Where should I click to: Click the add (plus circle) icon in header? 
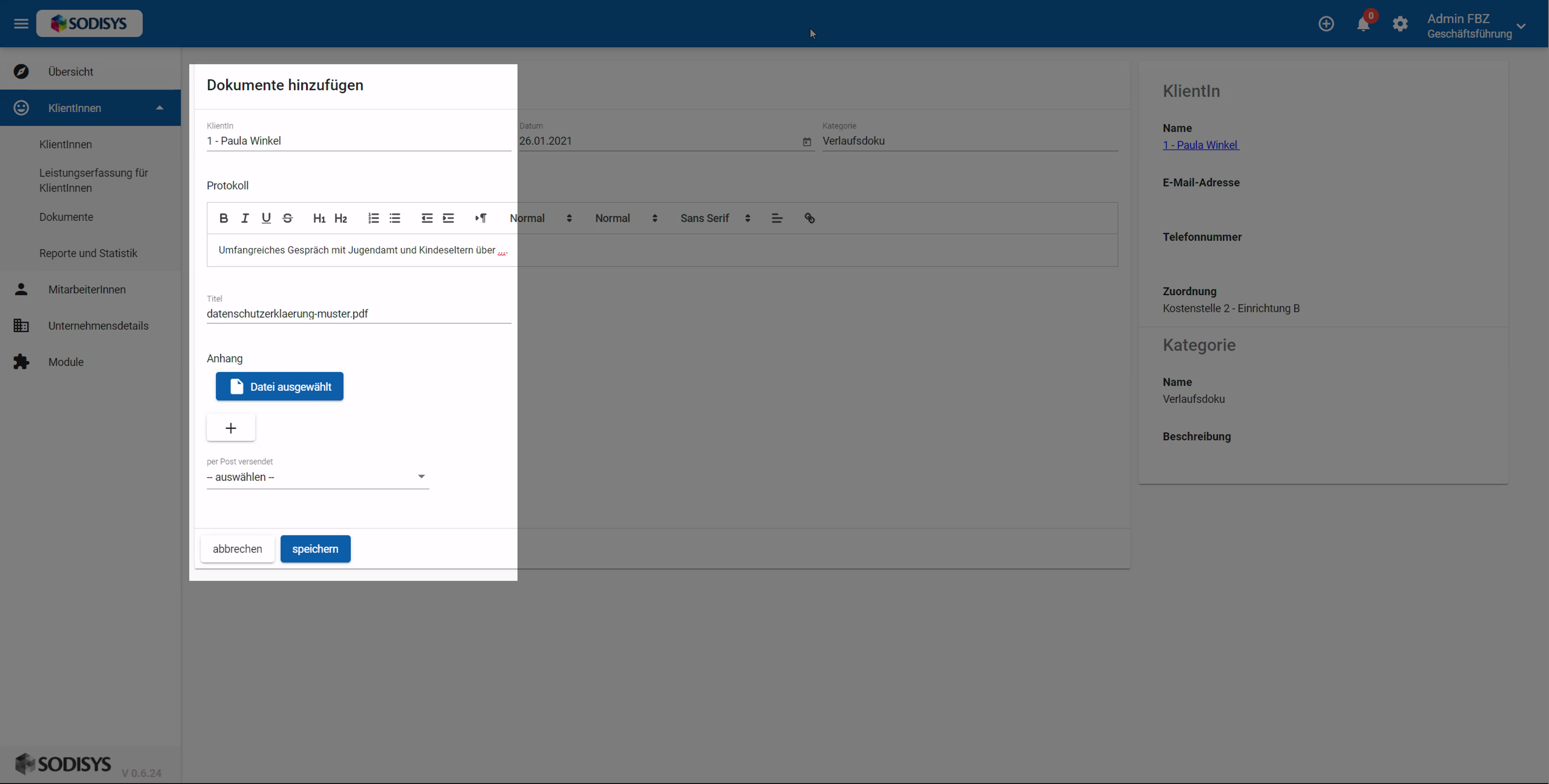(x=1326, y=24)
